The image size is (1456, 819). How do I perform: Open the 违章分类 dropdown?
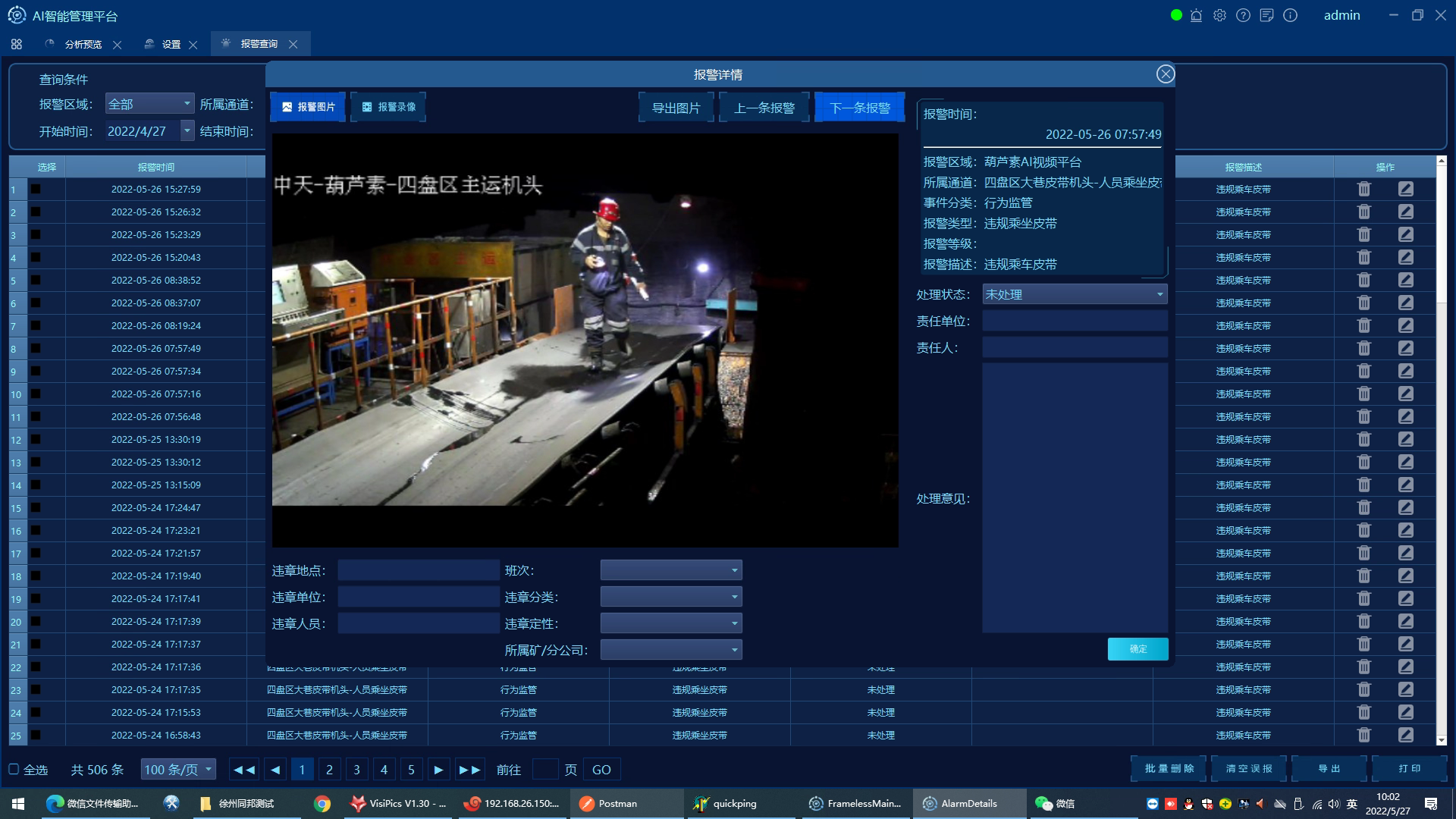click(671, 597)
